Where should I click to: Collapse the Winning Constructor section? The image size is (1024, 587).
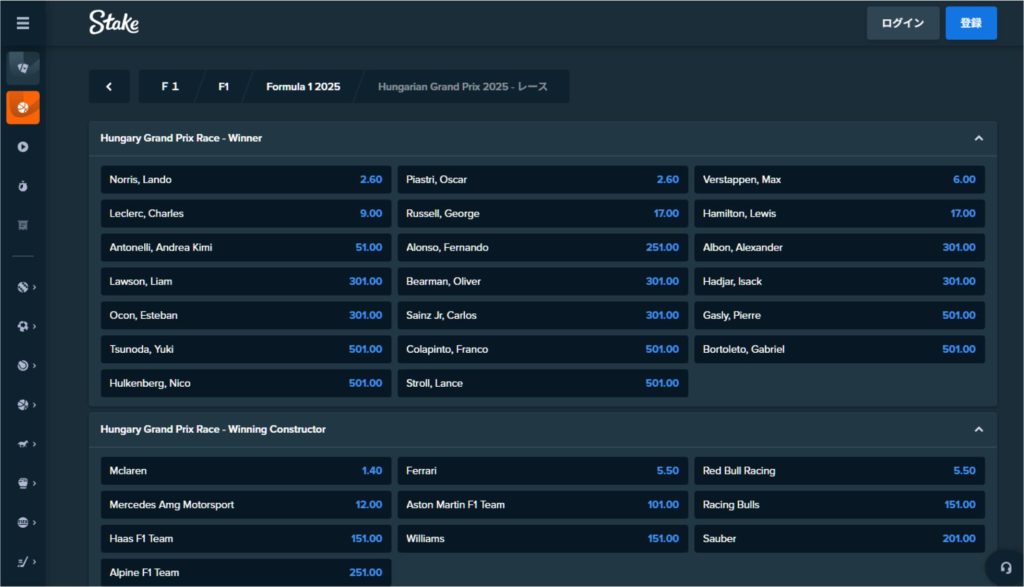tap(978, 430)
